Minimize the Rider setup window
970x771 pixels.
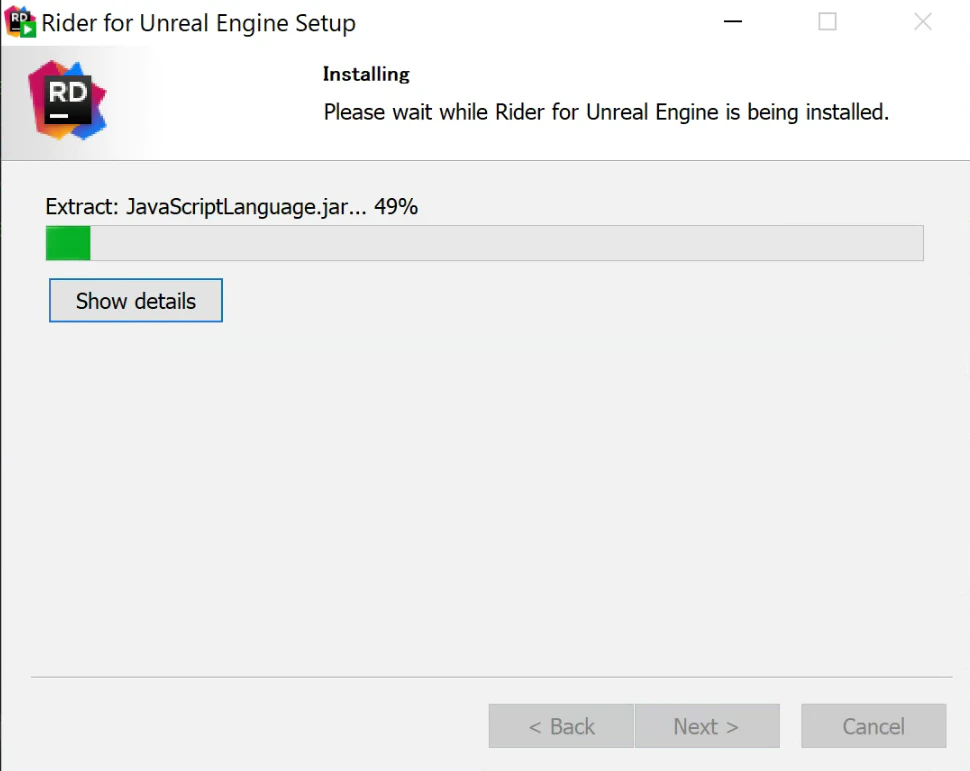click(732, 22)
